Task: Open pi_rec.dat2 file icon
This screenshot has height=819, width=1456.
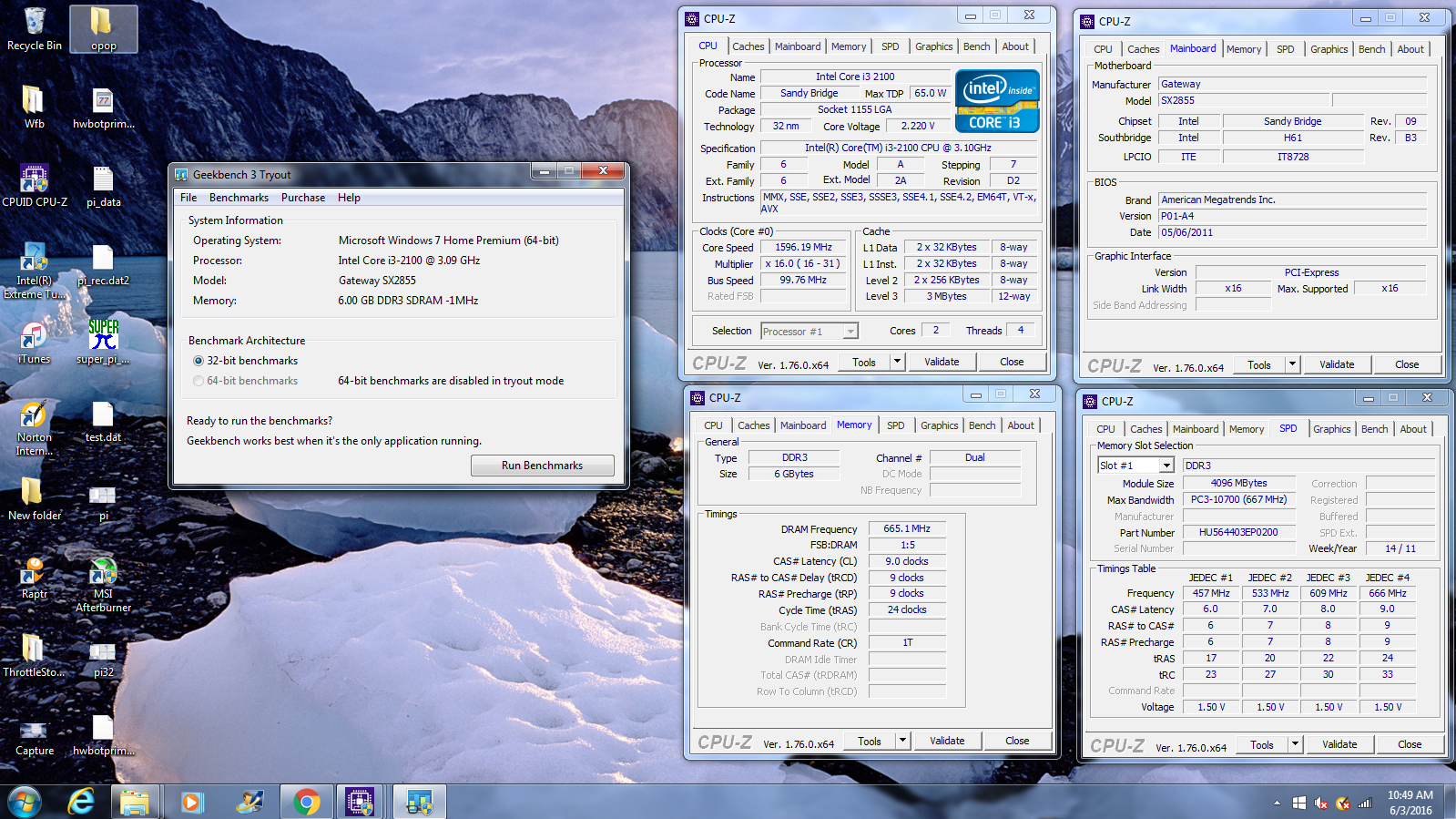Action: click(x=103, y=264)
